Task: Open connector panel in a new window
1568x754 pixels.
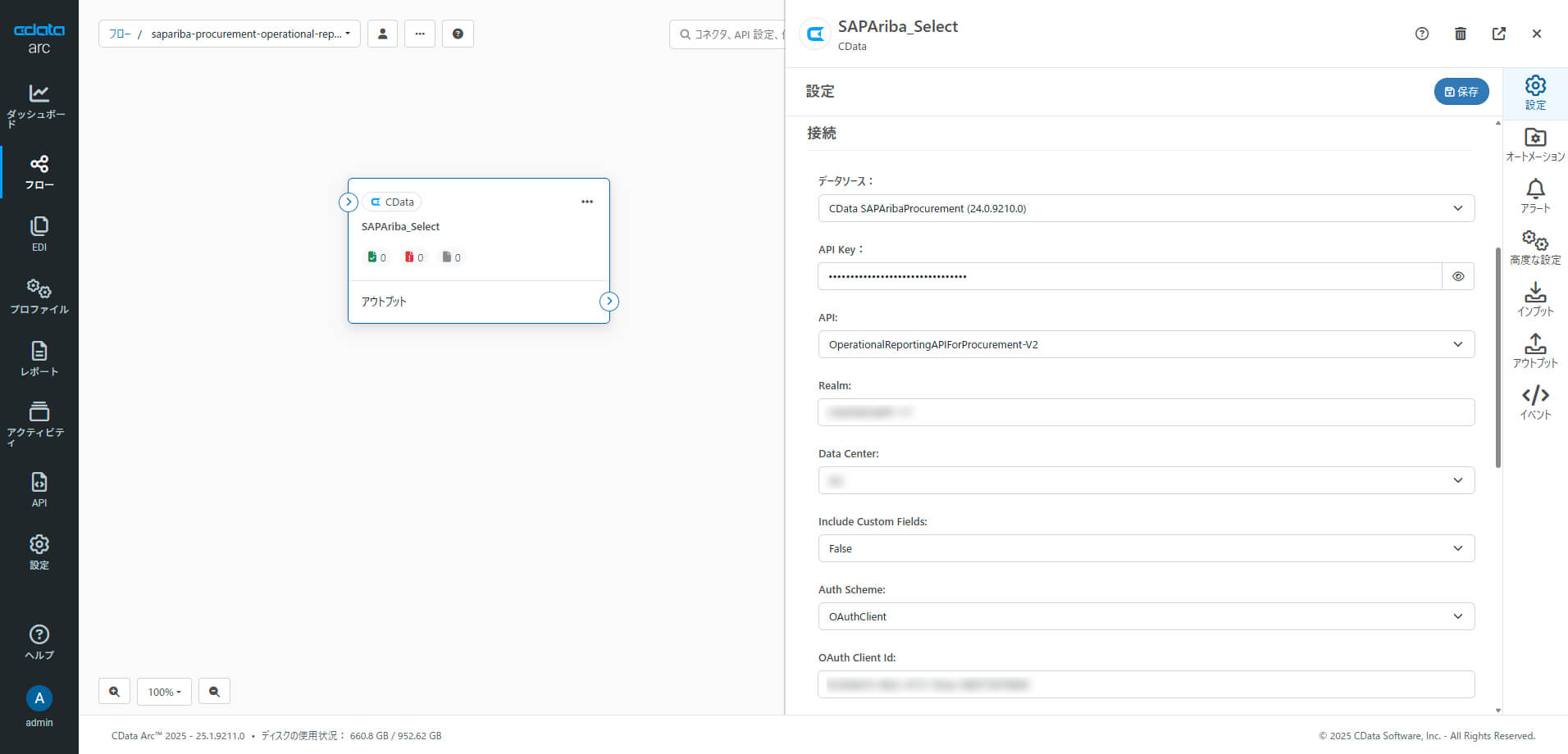Action: point(1499,34)
